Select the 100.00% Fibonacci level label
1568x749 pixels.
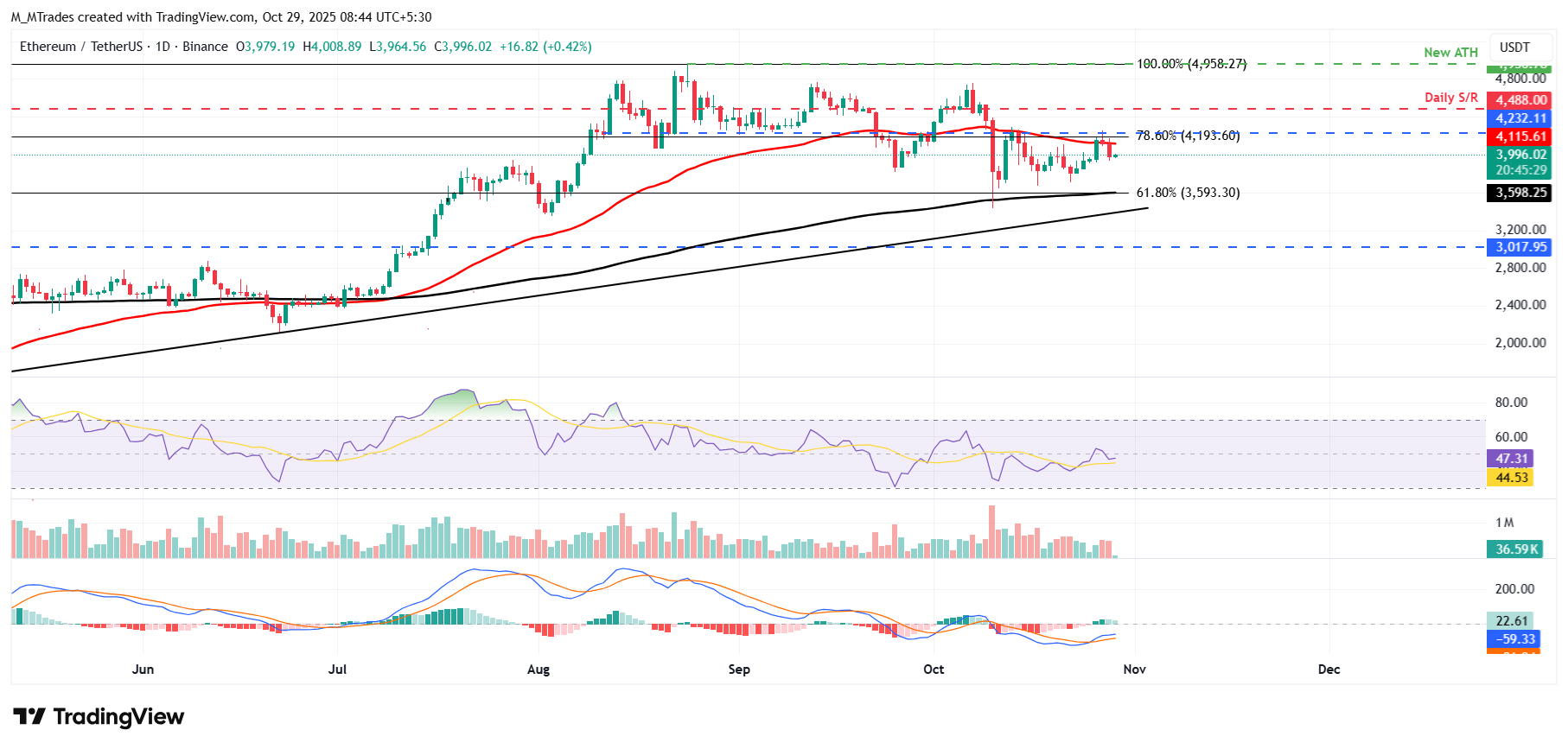pos(1190,64)
